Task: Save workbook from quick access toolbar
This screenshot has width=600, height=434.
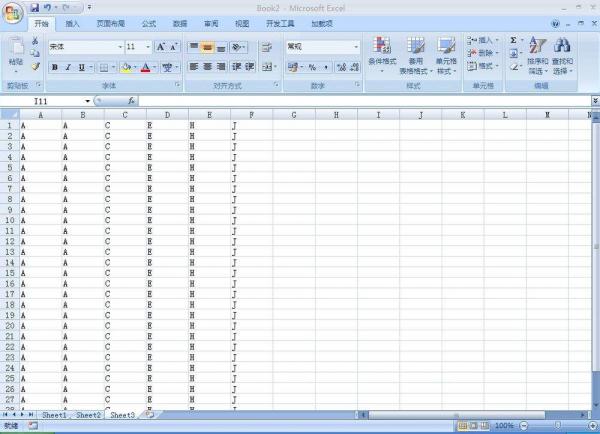Action: (x=35, y=7)
